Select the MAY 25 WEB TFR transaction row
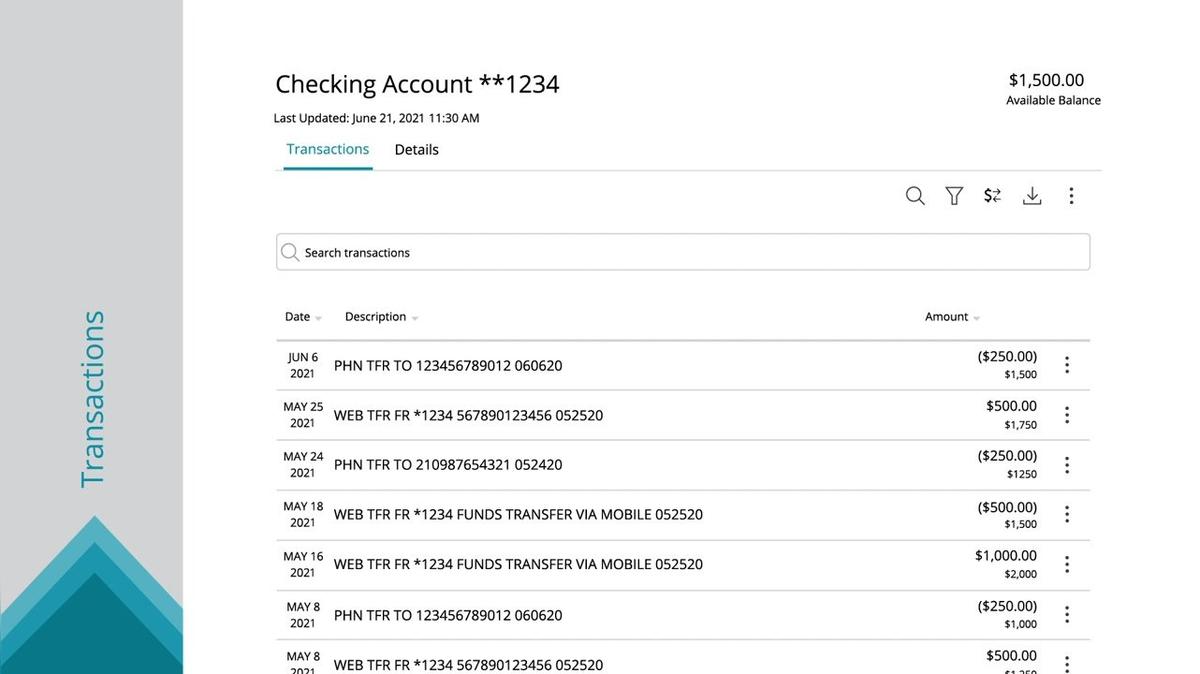This screenshot has width=1200, height=674. 600,414
